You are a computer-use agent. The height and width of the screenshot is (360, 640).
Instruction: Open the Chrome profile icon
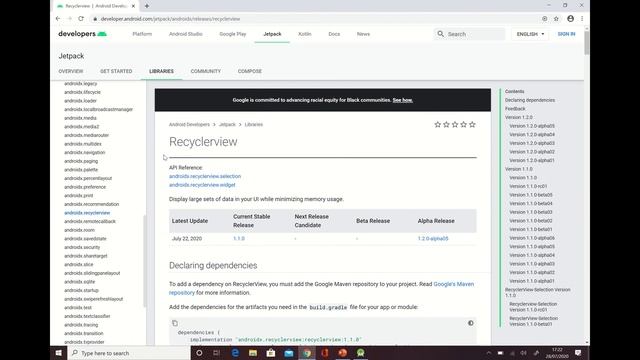570,19
